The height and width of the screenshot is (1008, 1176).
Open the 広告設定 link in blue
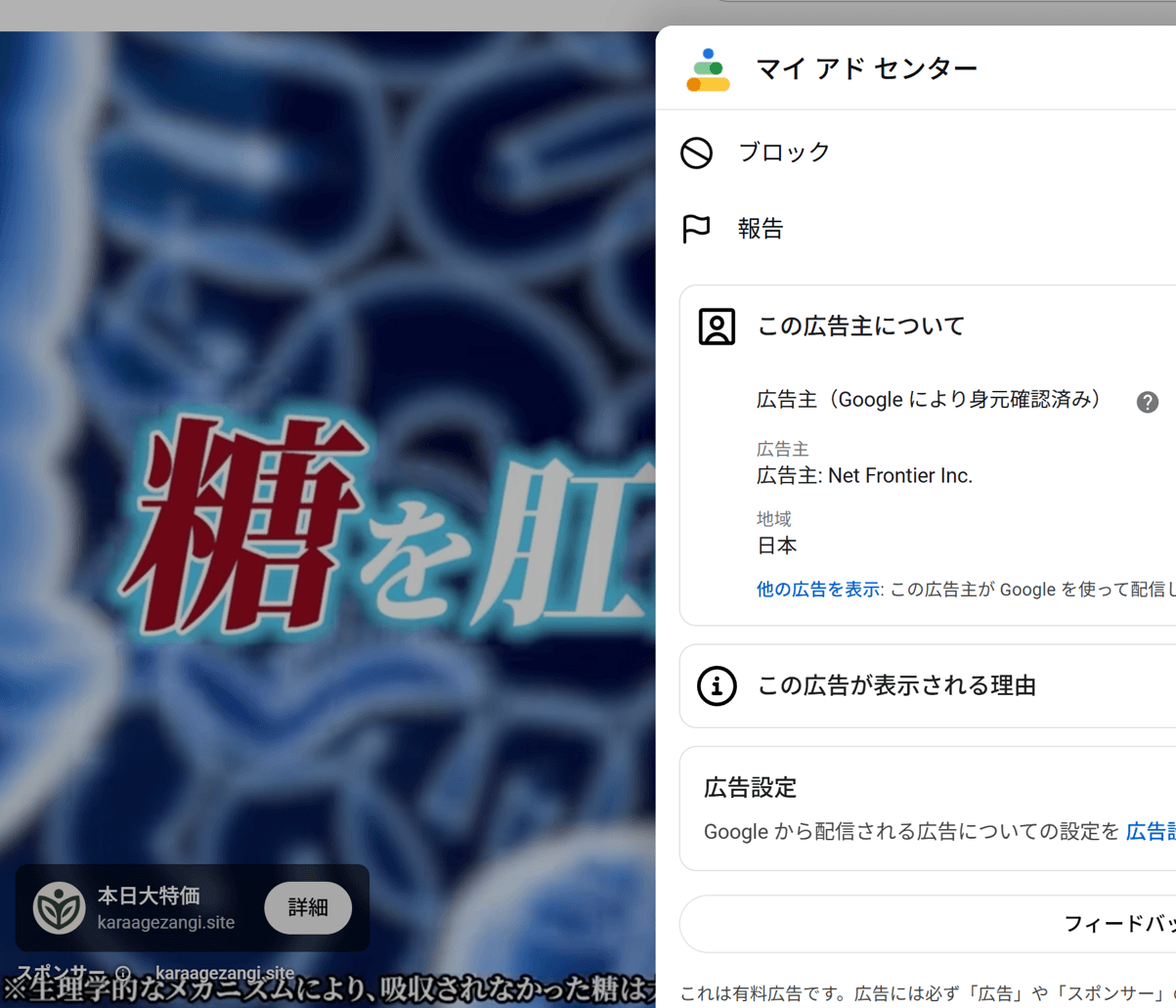coord(1151,832)
